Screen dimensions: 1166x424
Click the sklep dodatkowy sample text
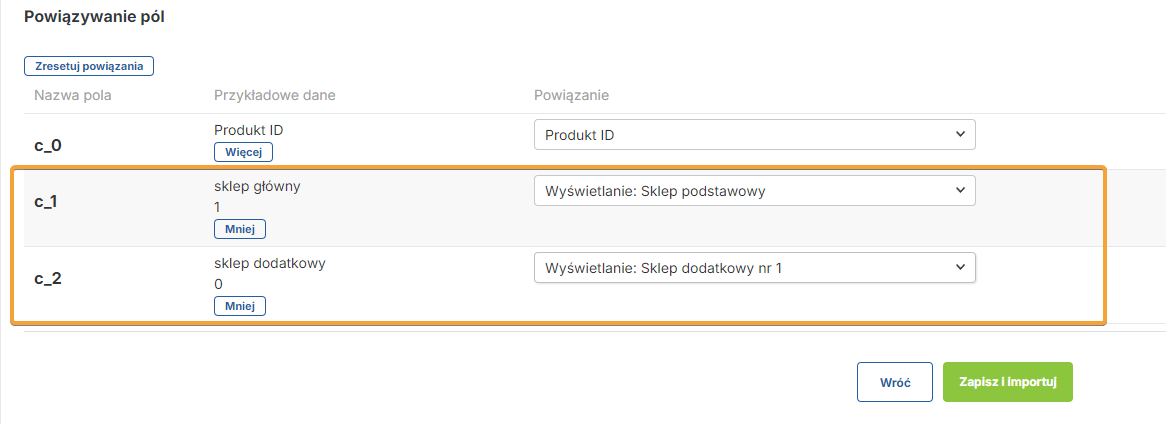270,263
